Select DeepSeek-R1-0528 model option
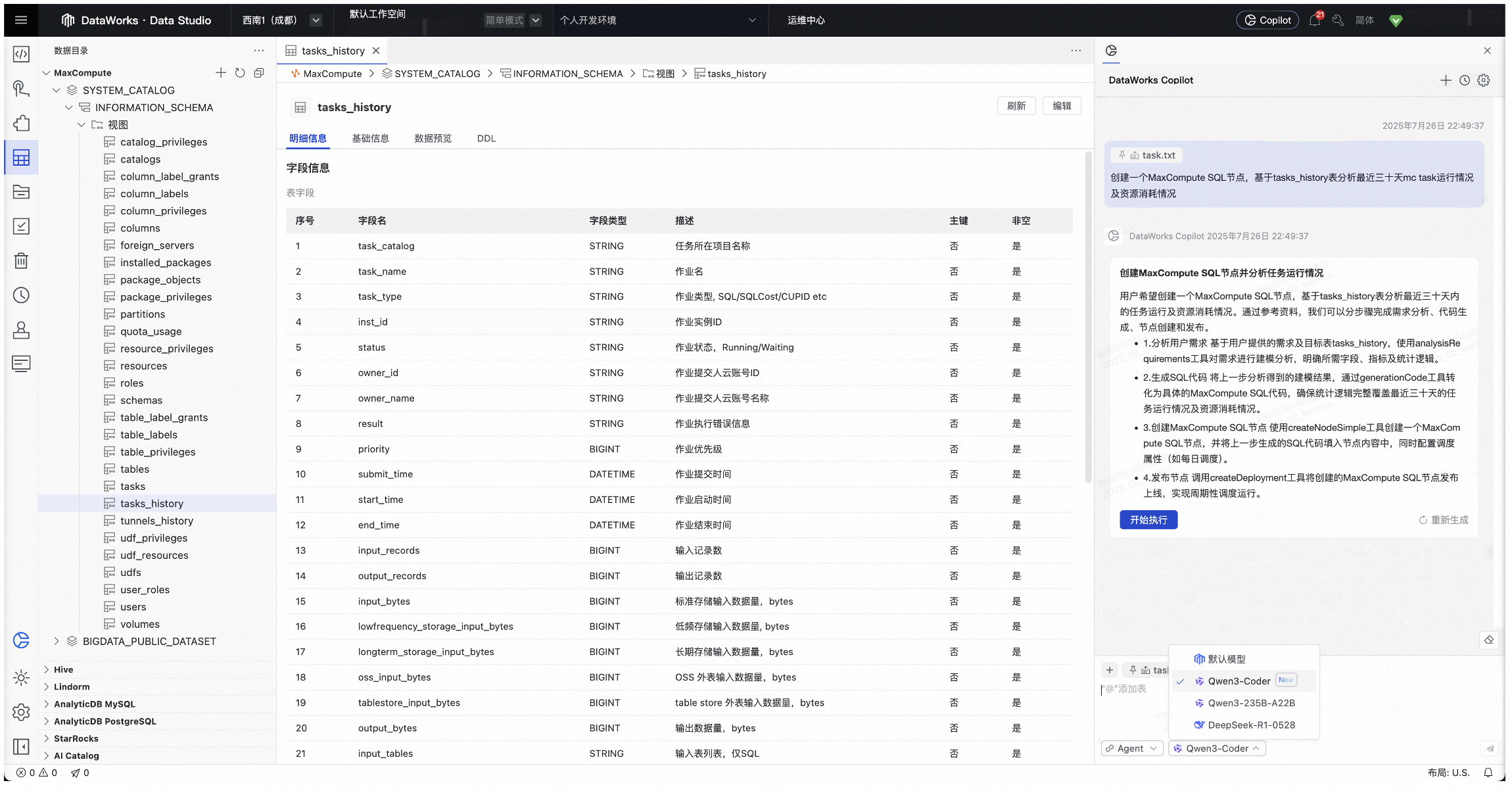 click(x=1250, y=725)
